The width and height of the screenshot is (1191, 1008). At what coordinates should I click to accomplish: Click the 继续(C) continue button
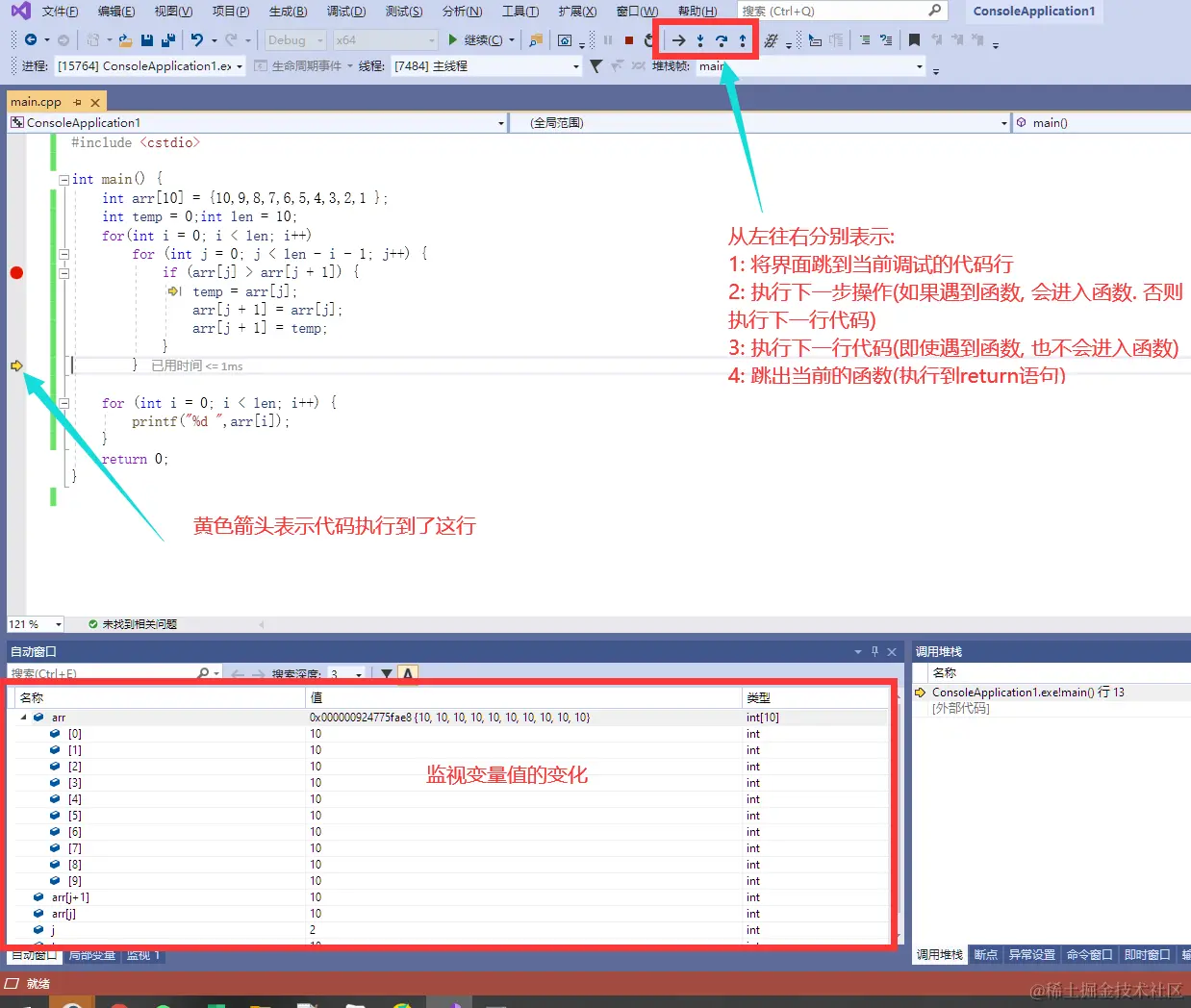click(x=476, y=40)
